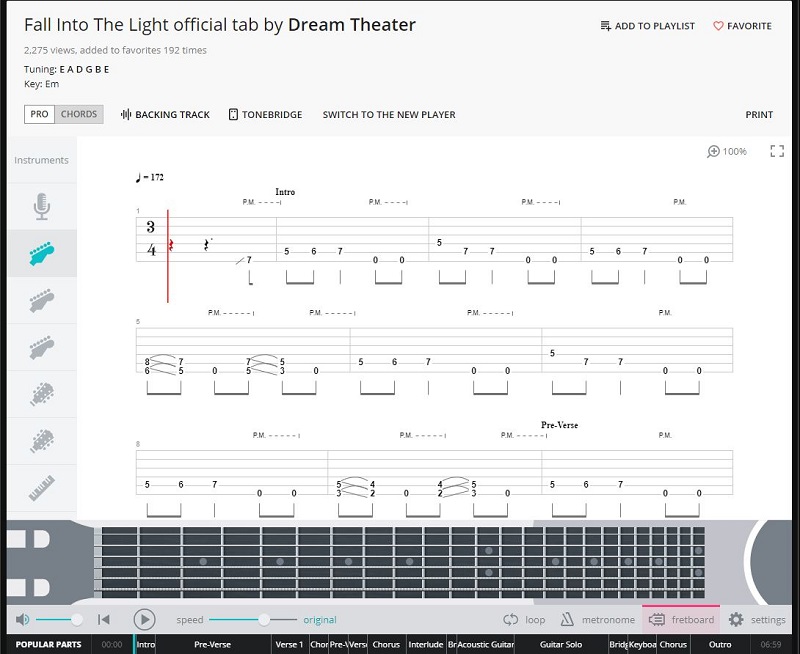Mark the tab as Favorite

[x=742, y=26]
